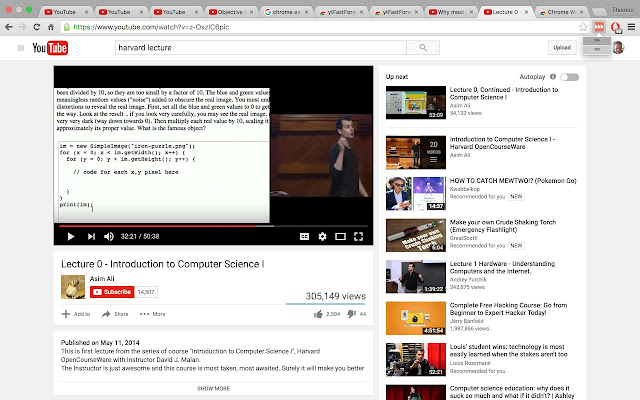This screenshot has height=400, width=640.
Task: Open the player settings gear
Action: (x=322, y=236)
